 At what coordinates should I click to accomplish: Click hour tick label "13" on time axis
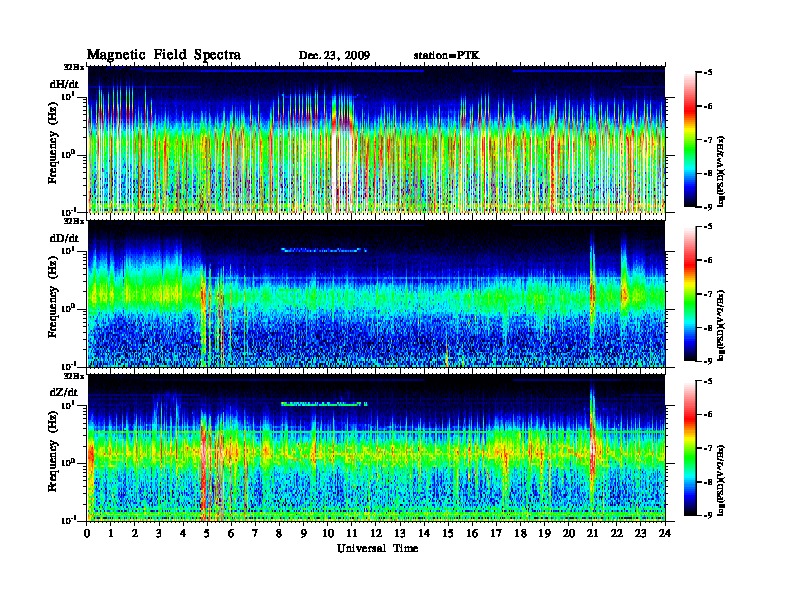400,534
